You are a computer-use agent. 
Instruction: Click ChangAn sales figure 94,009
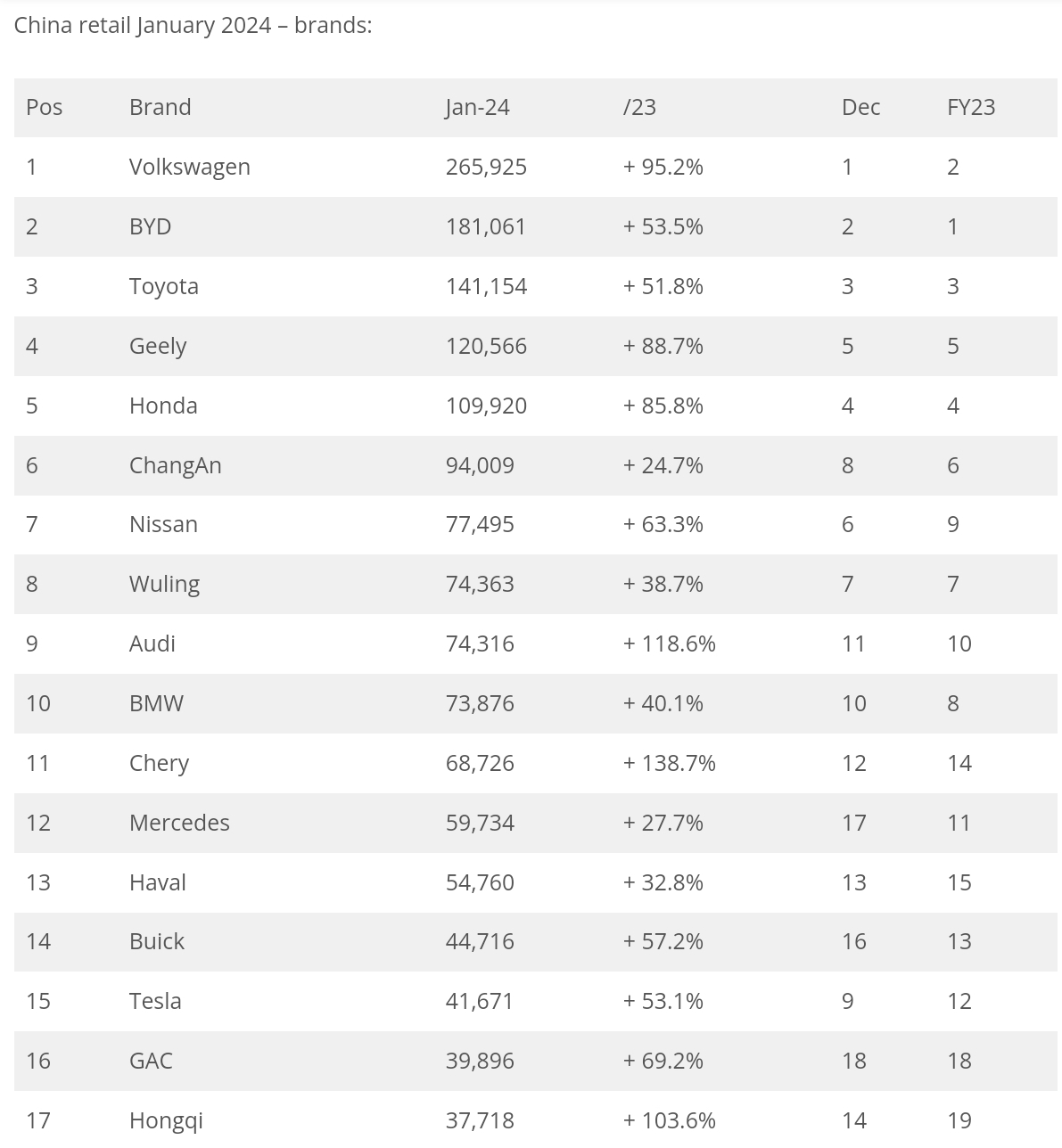480,465
